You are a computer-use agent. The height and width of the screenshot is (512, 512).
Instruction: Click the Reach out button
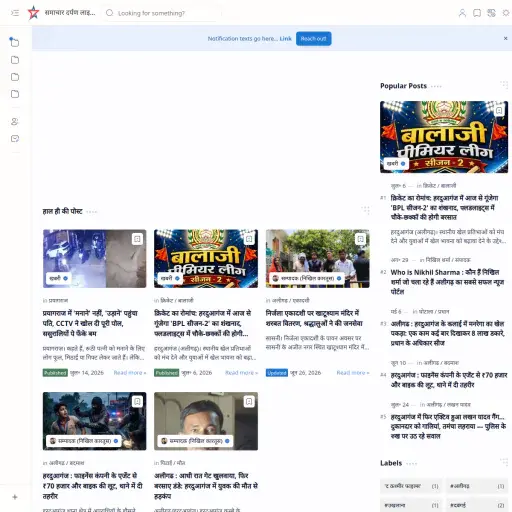(313, 39)
